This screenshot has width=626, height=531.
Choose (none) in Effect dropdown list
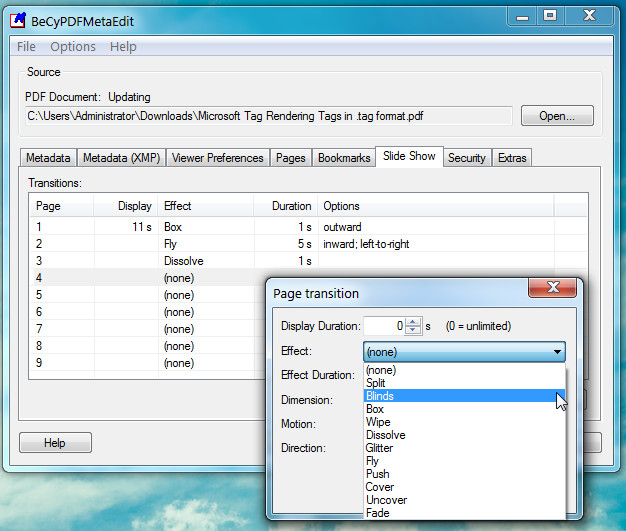464,370
